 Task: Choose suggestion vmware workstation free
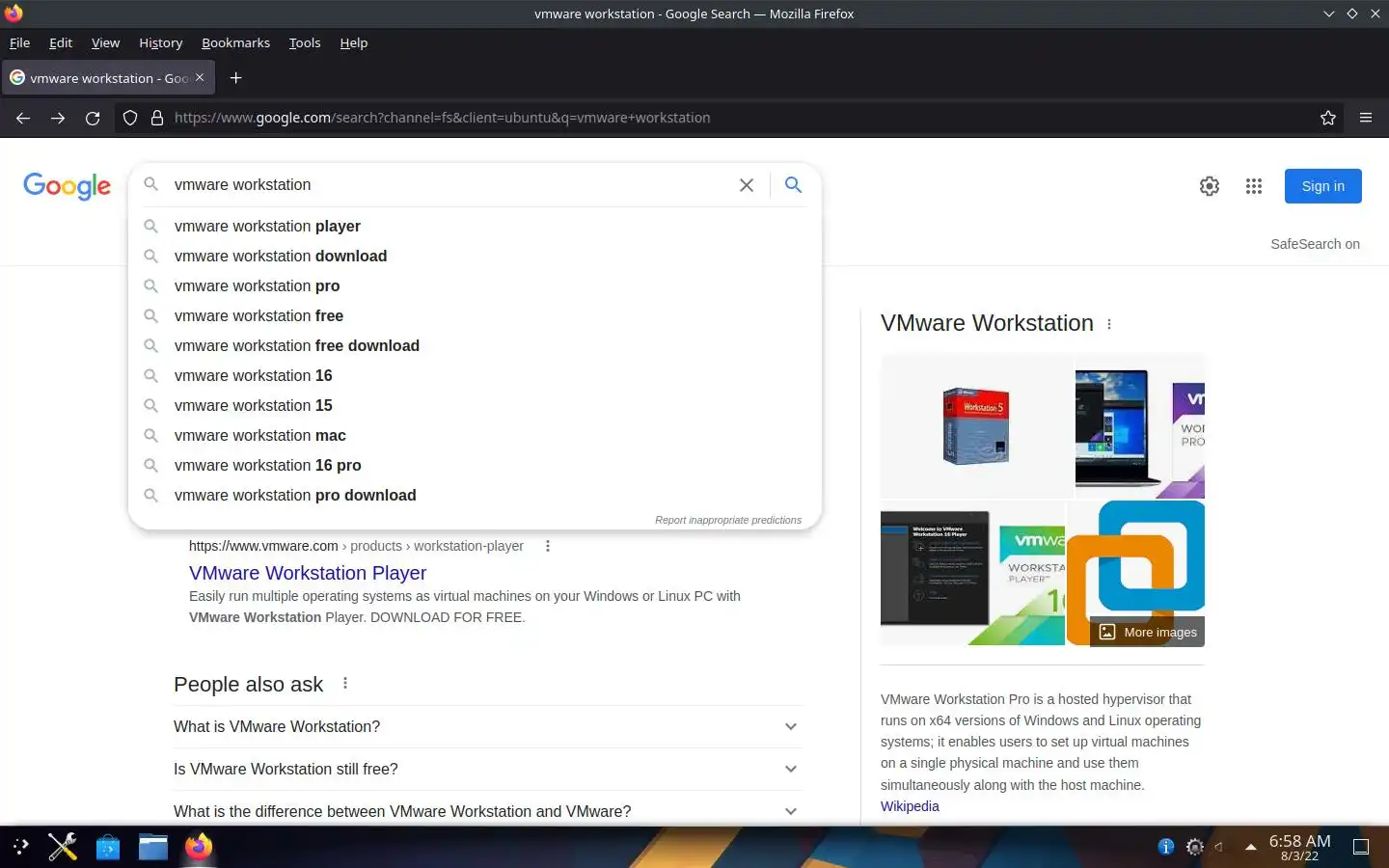(475, 315)
